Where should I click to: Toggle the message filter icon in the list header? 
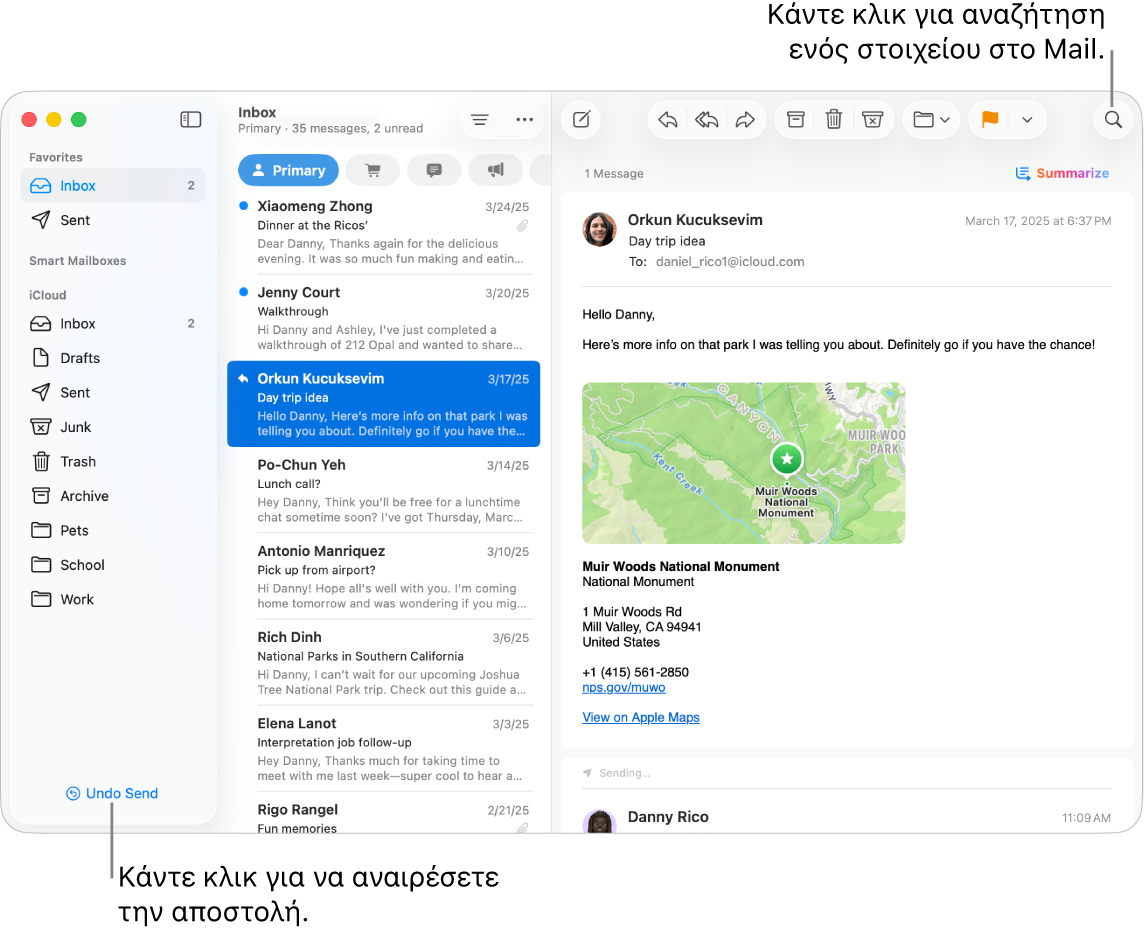coord(479,120)
